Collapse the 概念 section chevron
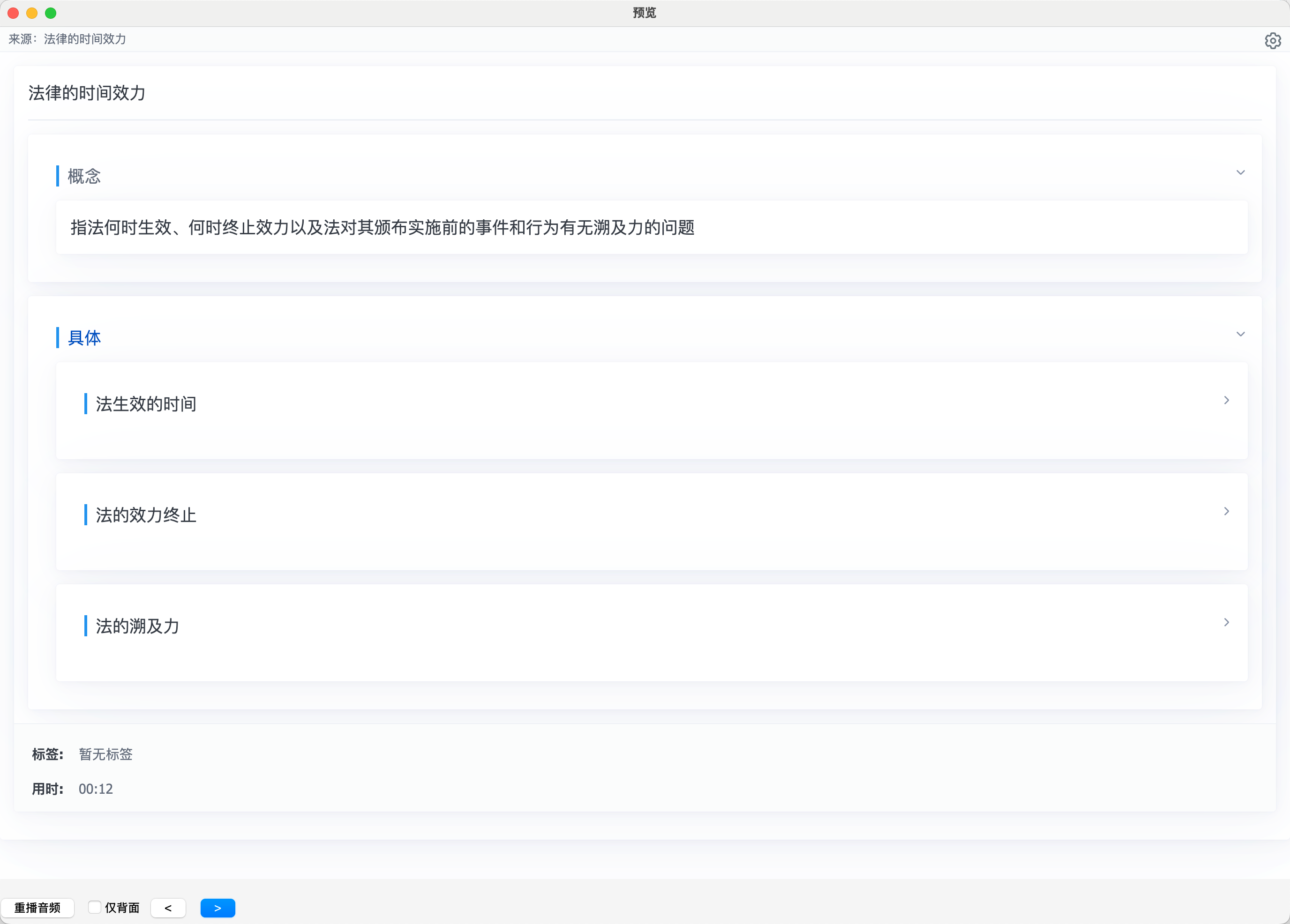Screen dimensions: 1290x924 [x=1240, y=172]
